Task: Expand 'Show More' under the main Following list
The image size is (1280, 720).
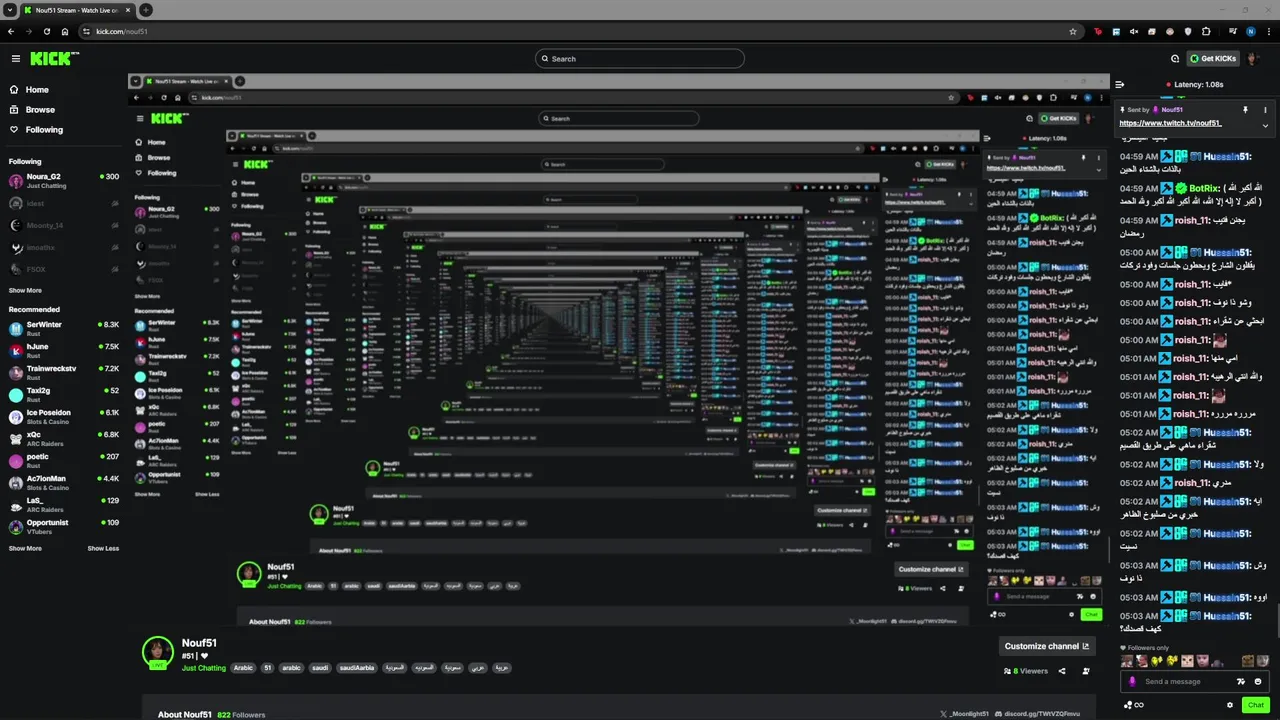Action: pyautogui.click(x=25, y=291)
